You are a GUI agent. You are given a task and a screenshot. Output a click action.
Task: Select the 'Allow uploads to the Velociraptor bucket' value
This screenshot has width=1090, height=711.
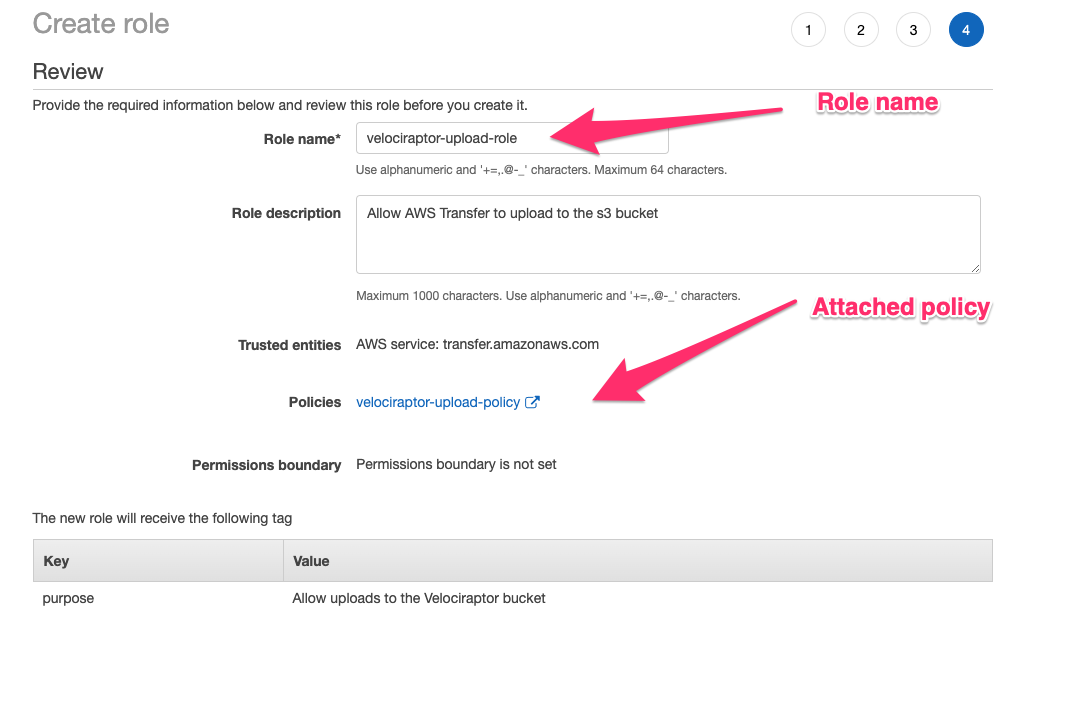click(x=418, y=598)
